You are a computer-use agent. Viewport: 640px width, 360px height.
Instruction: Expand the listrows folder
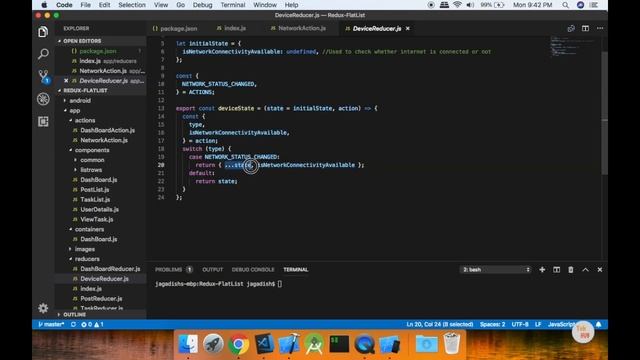click(91, 170)
